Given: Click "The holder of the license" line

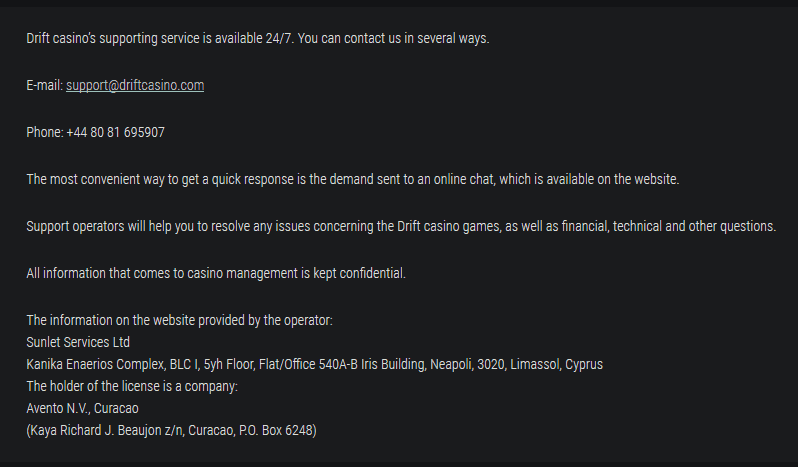Looking at the screenshot, I should point(132,387).
